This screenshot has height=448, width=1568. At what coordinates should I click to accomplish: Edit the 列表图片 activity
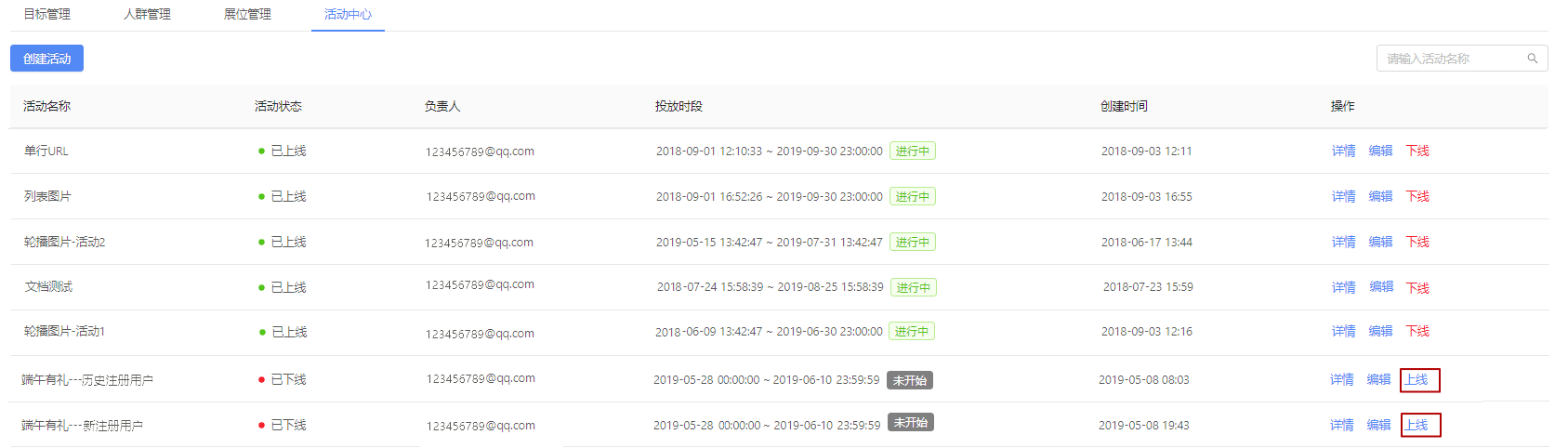(x=1380, y=196)
